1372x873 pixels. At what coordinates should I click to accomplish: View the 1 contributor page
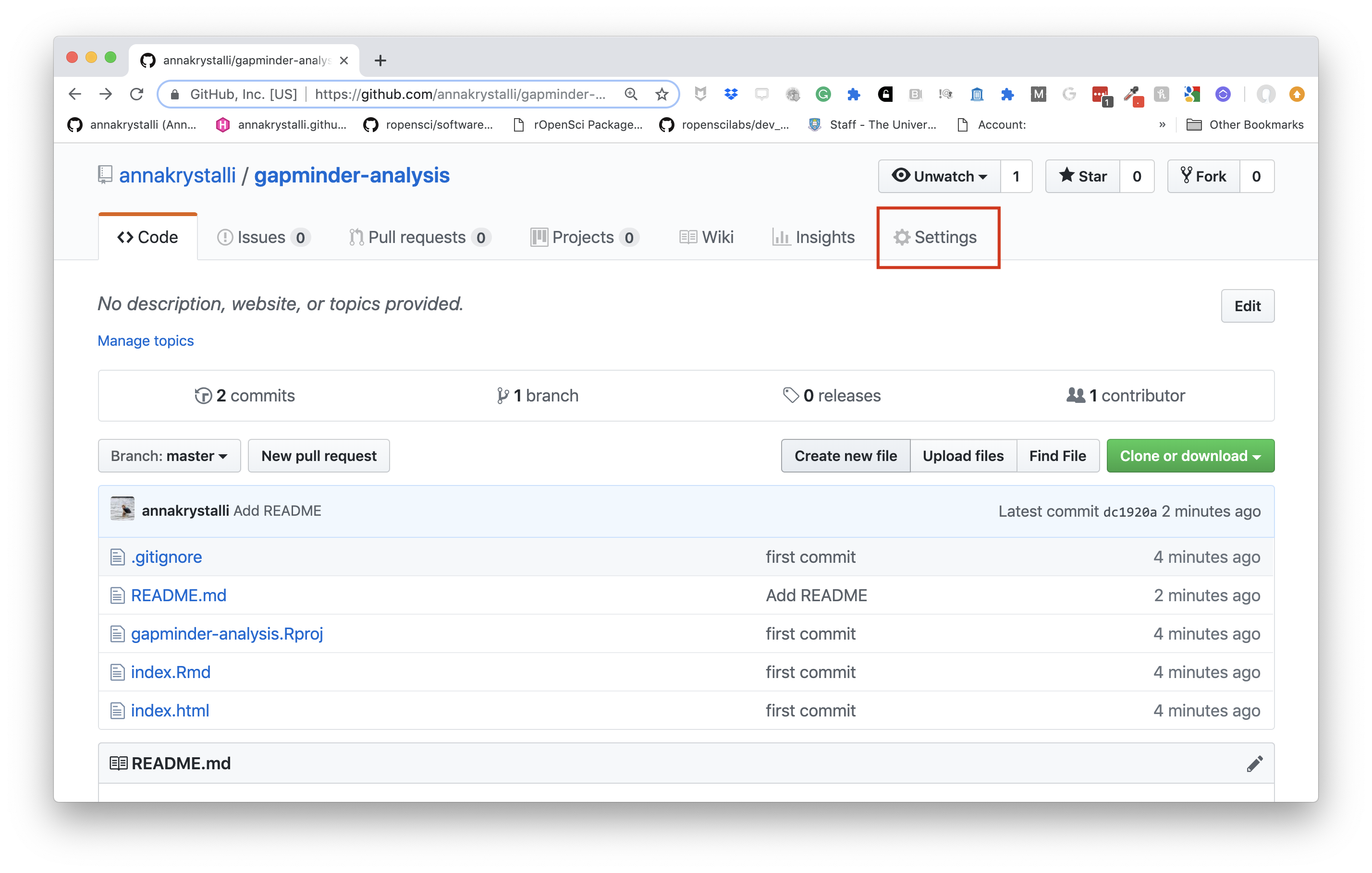[1126, 395]
